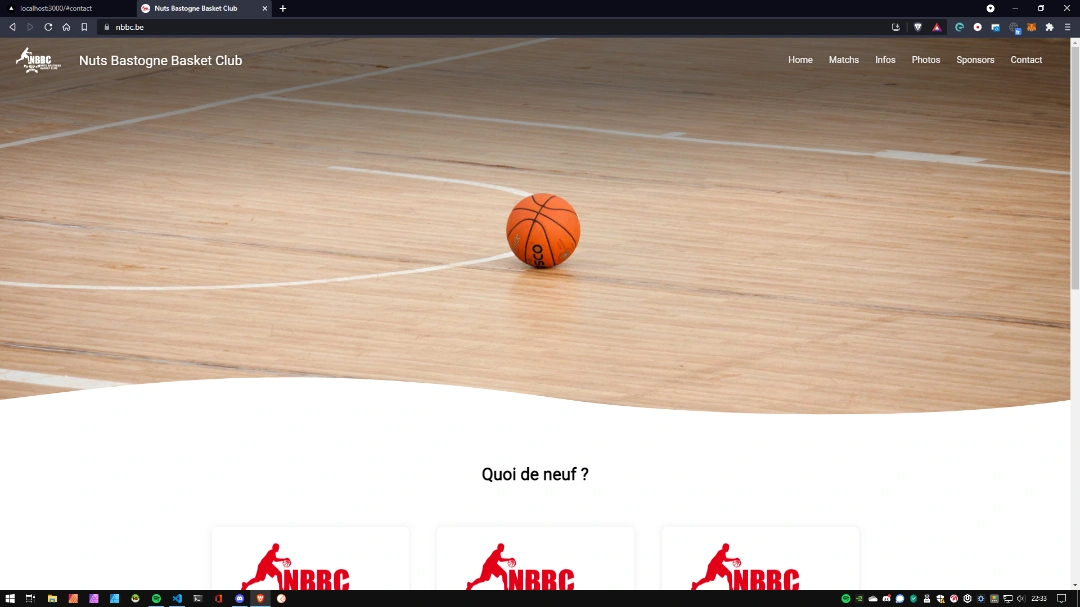The height and width of the screenshot is (607, 1080).
Task: Open the Extensions puzzle-piece menu
Action: (1050, 27)
